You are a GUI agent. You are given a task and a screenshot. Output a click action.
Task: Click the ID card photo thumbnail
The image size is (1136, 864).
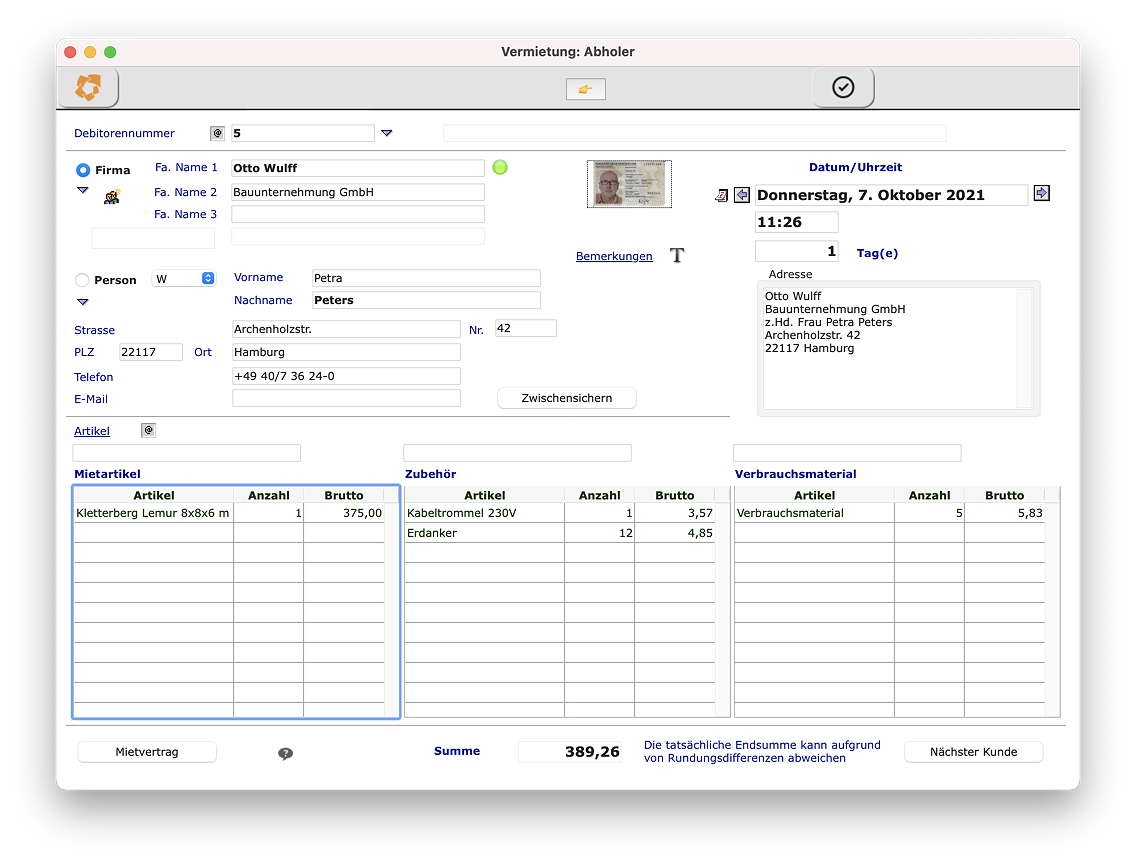pos(629,184)
